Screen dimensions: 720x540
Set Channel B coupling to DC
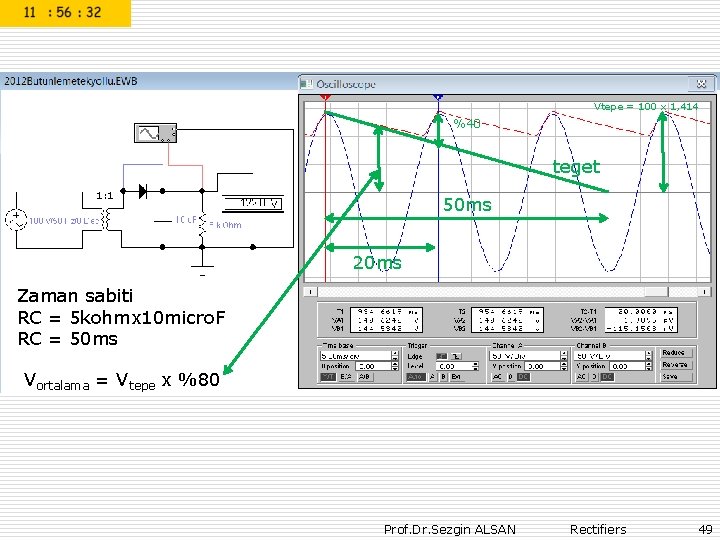coord(607,377)
